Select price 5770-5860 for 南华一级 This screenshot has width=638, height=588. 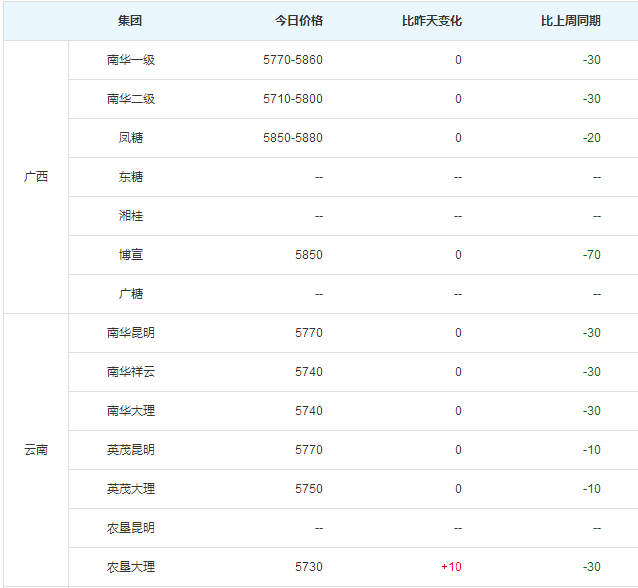coord(293,60)
